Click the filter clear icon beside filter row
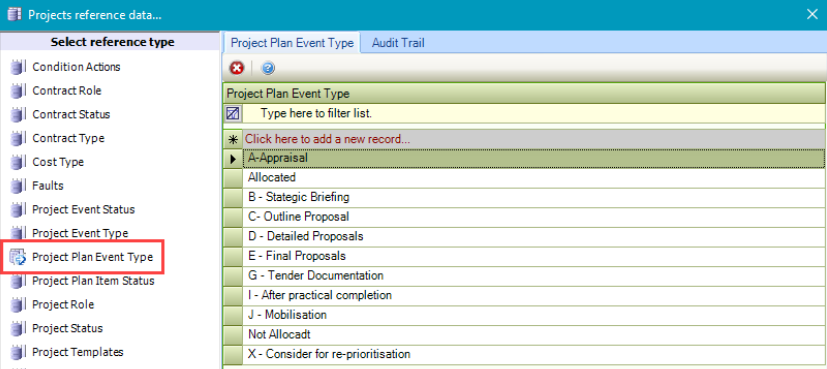The image size is (827, 369). [x=233, y=113]
